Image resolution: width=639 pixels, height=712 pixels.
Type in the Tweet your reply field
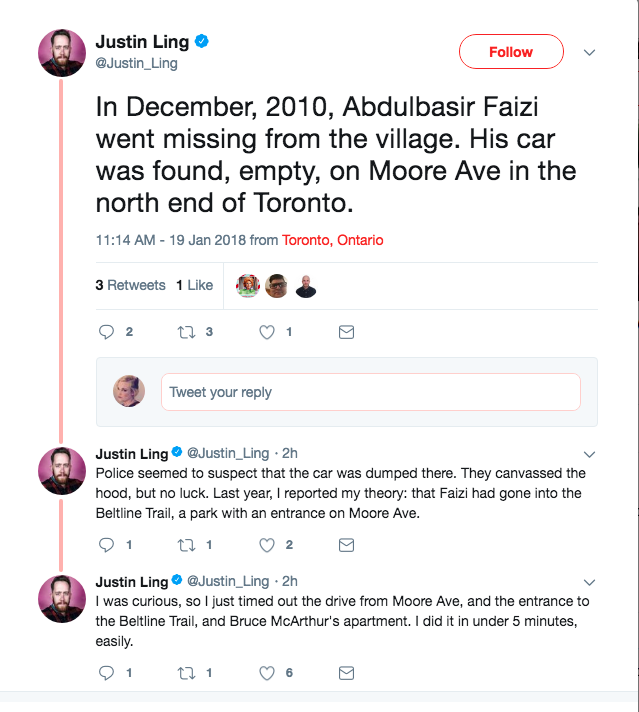coord(370,392)
